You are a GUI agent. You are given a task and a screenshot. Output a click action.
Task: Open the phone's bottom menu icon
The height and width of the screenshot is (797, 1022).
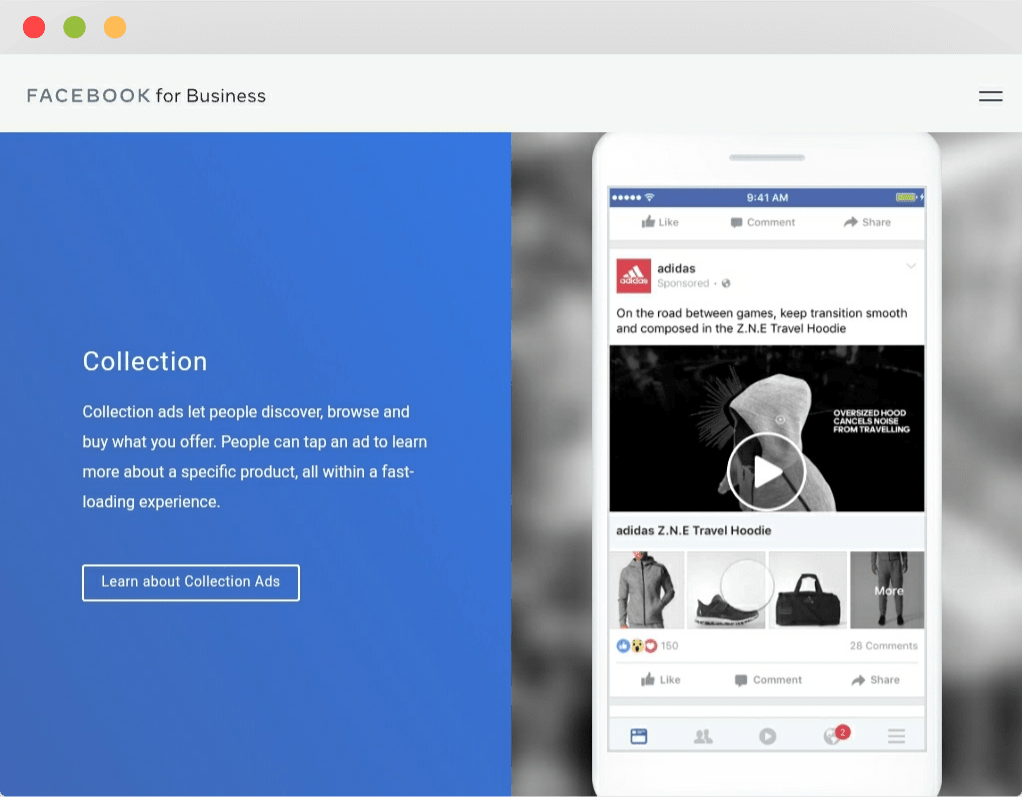tap(896, 736)
